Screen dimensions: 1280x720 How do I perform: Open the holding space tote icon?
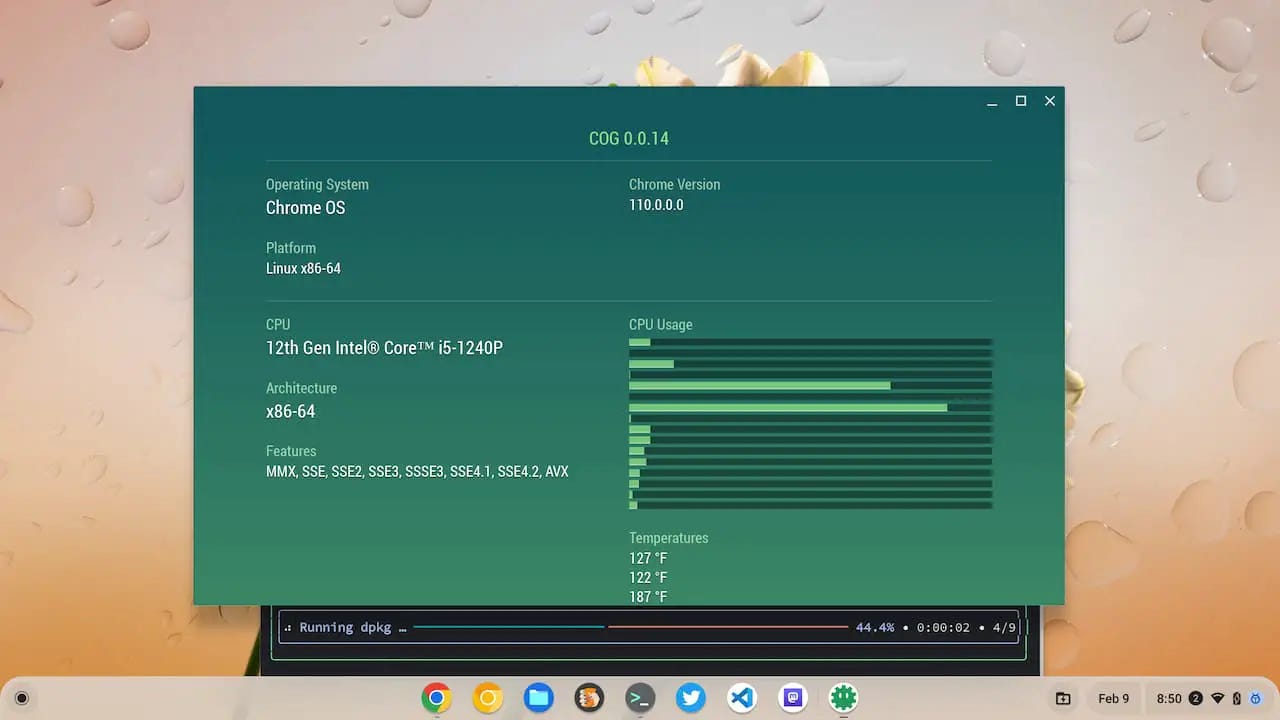pos(1063,698)
